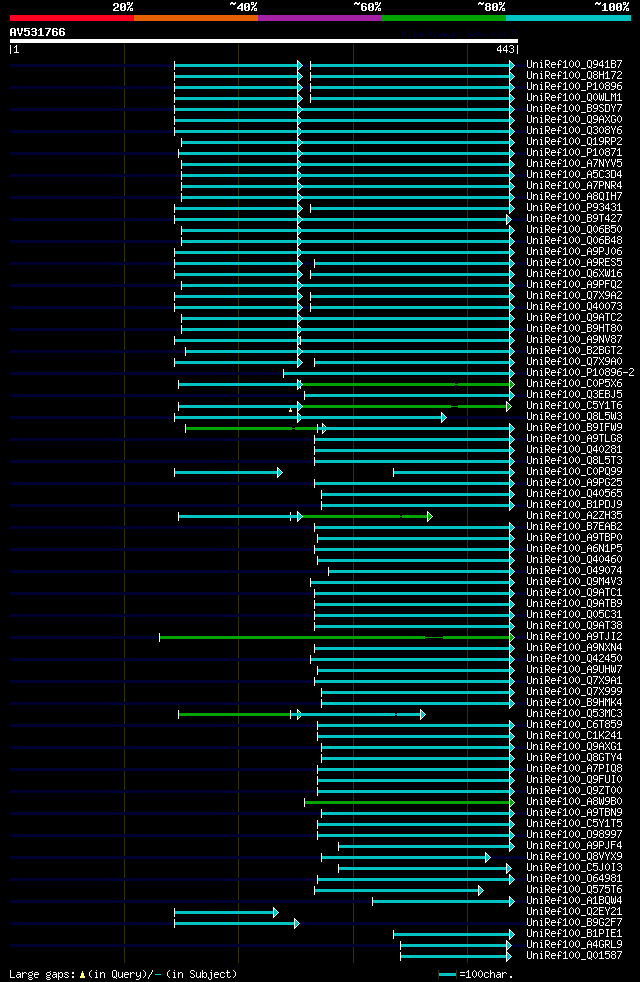Screen dimensions: 640x982
Task: Select the UniRef100_B9T427 label
Action: coord(574,219)
